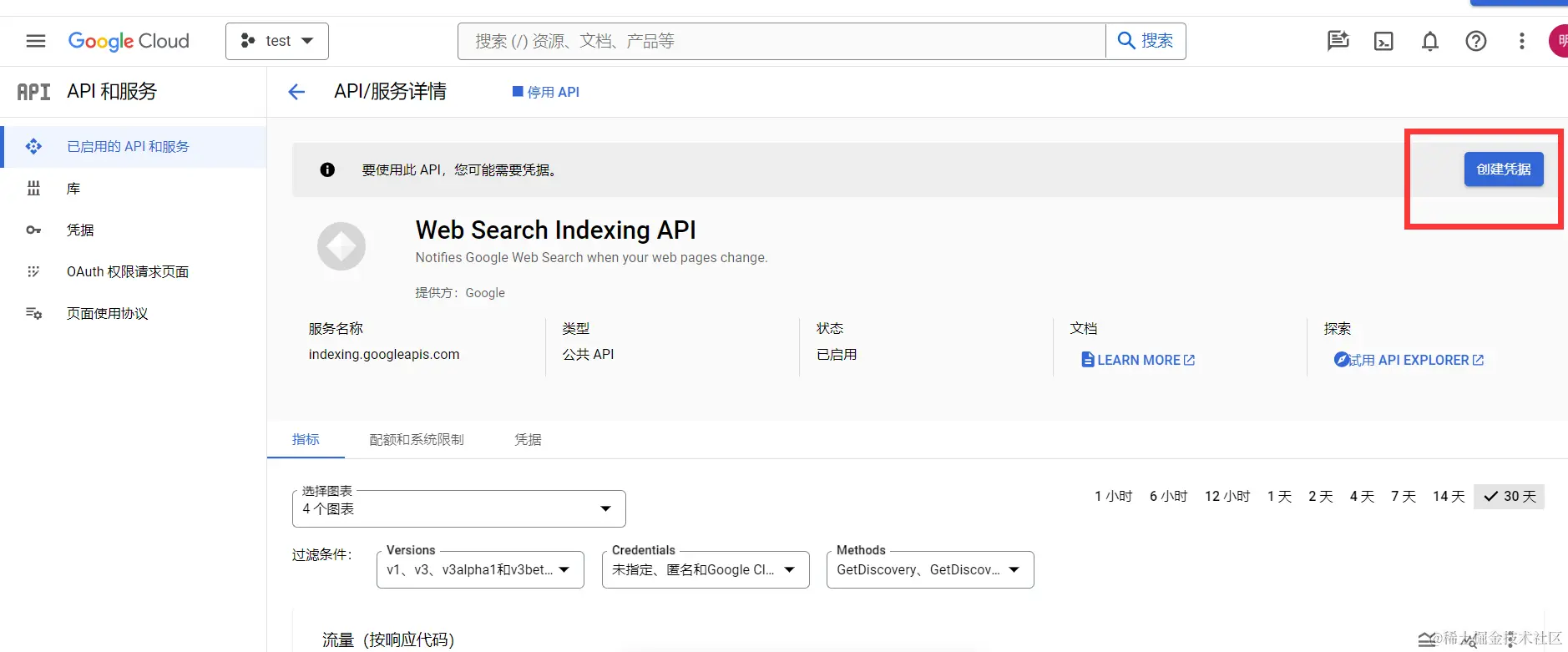Switch to the 凭据 tab
This screenshot has width=1568, height=652.
coord(528,440)
